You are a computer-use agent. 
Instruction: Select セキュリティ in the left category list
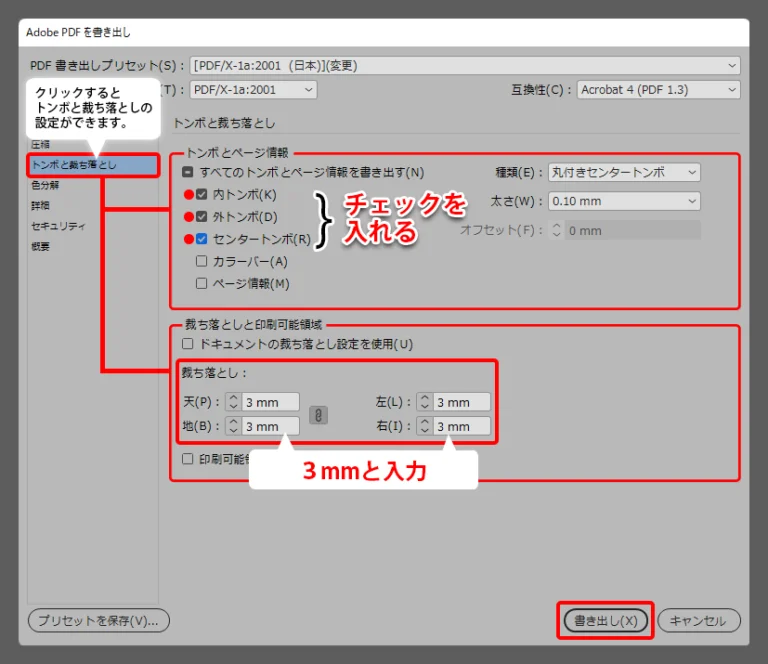pos(58,226)
